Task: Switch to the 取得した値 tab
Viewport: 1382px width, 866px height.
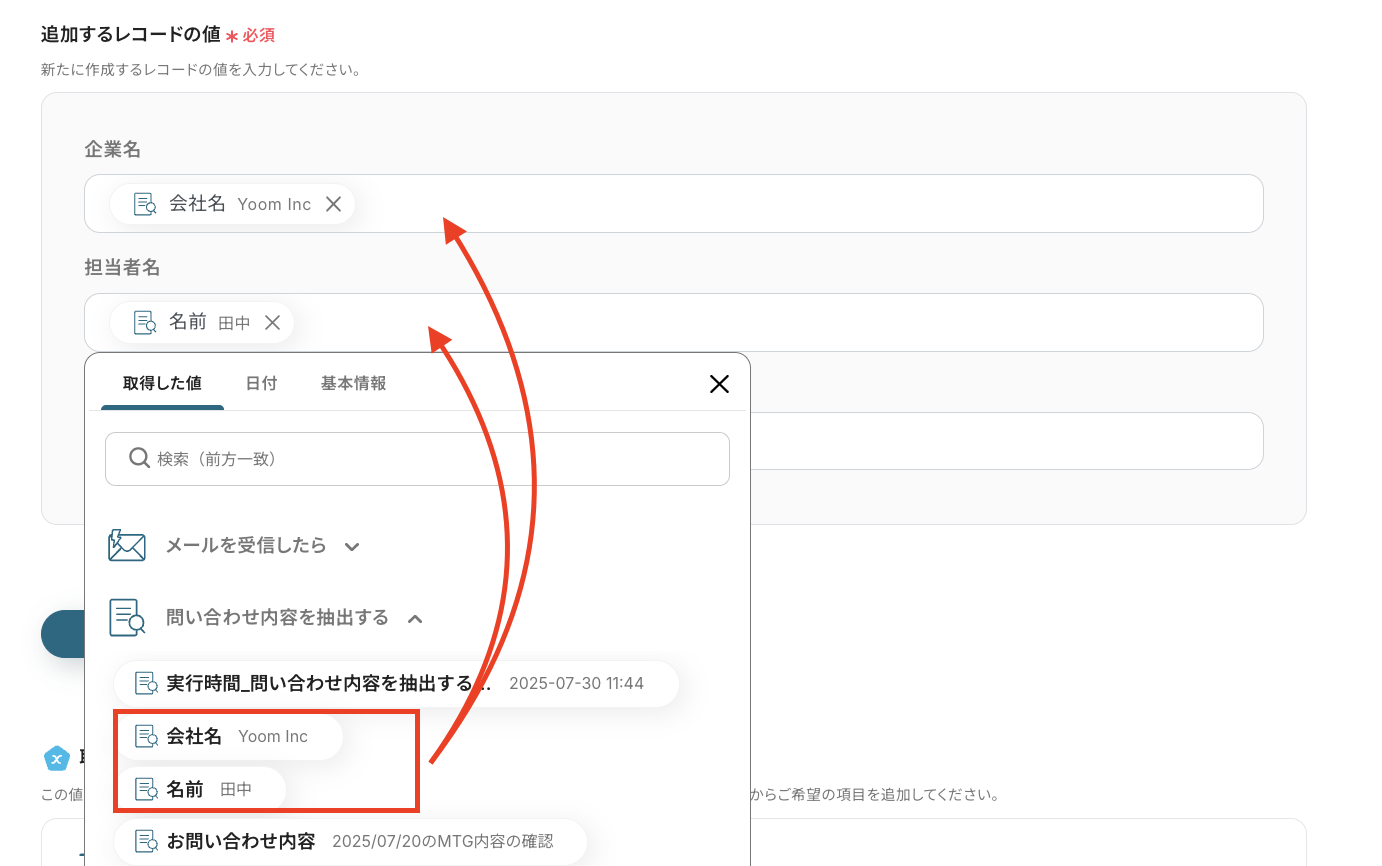Action: point(162,383)
